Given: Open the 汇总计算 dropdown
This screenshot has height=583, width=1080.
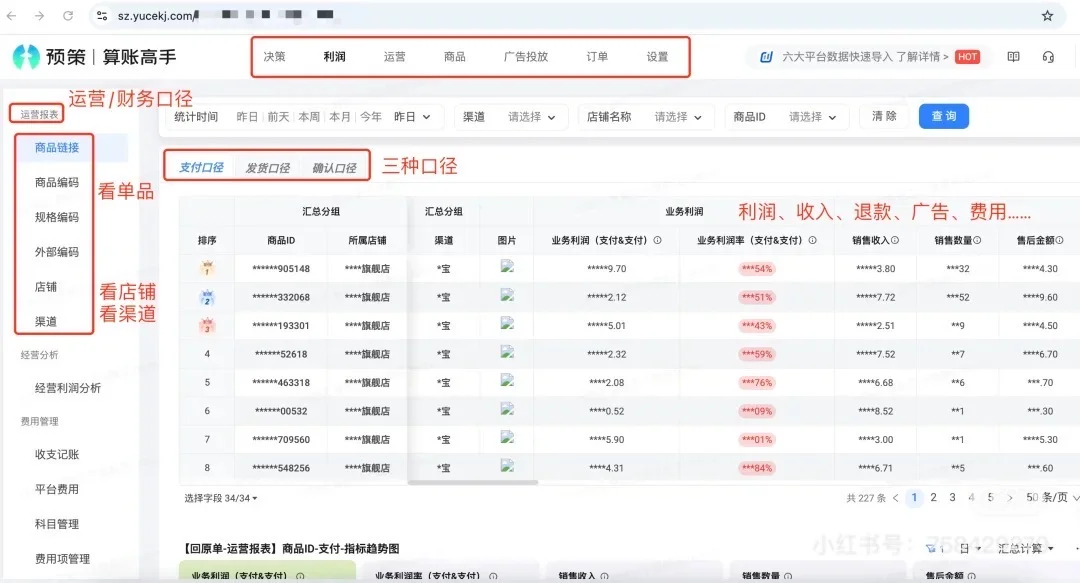Looking at the screenshot, I should 1026,549.
